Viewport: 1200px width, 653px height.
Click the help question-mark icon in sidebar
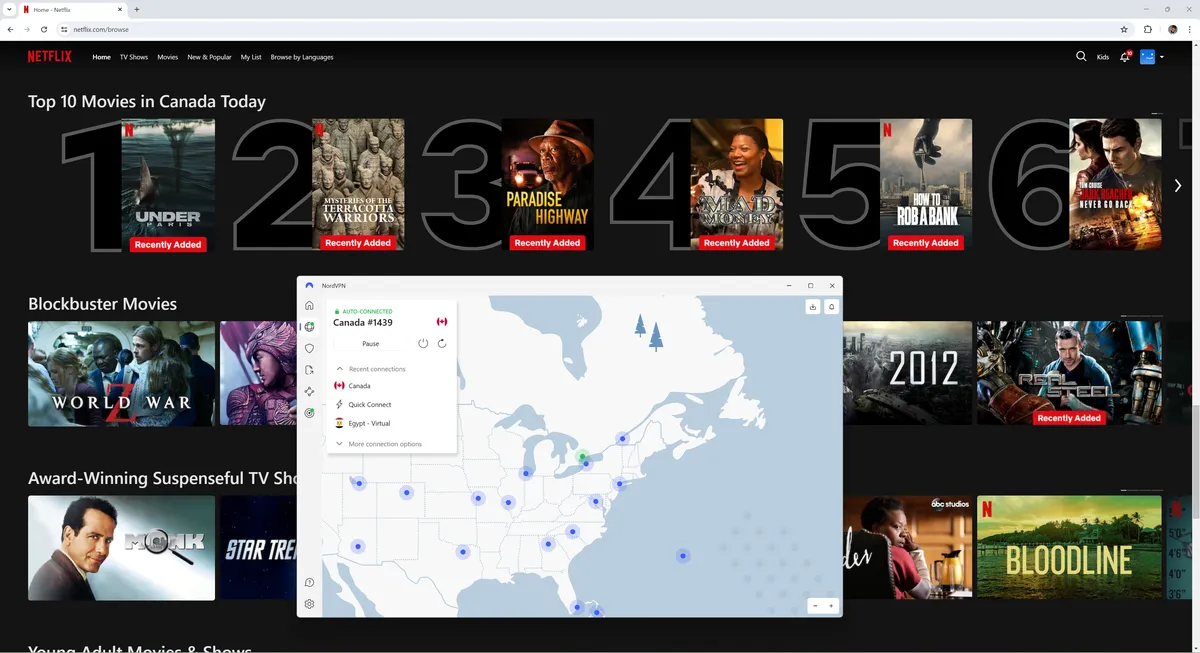coord(309,581)
